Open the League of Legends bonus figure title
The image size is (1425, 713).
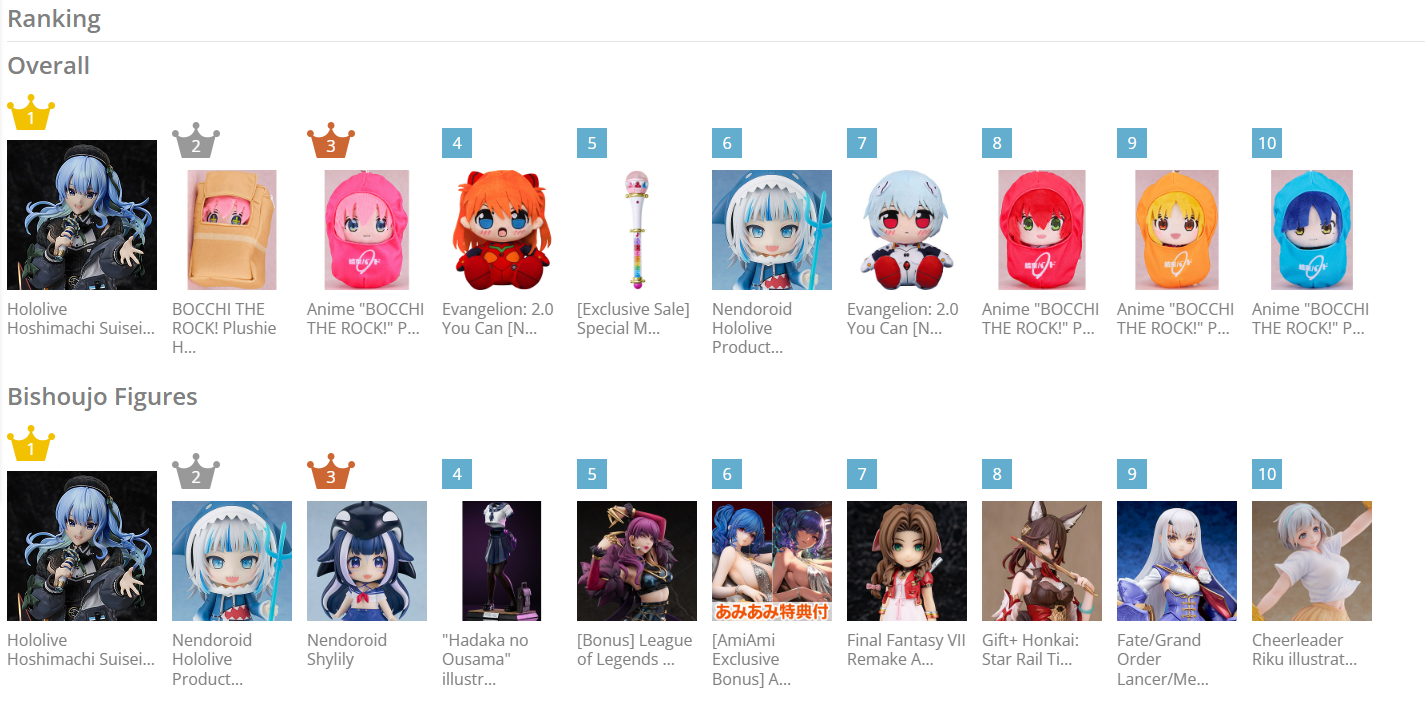pyautogui.click(x=634, y=650)
